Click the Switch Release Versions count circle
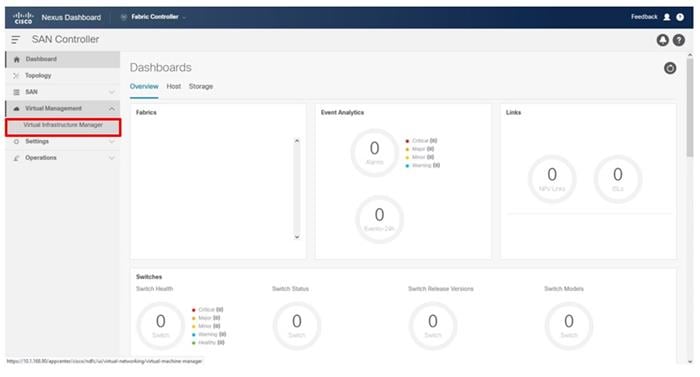This screenshot has height=377, width=700. 433,326
